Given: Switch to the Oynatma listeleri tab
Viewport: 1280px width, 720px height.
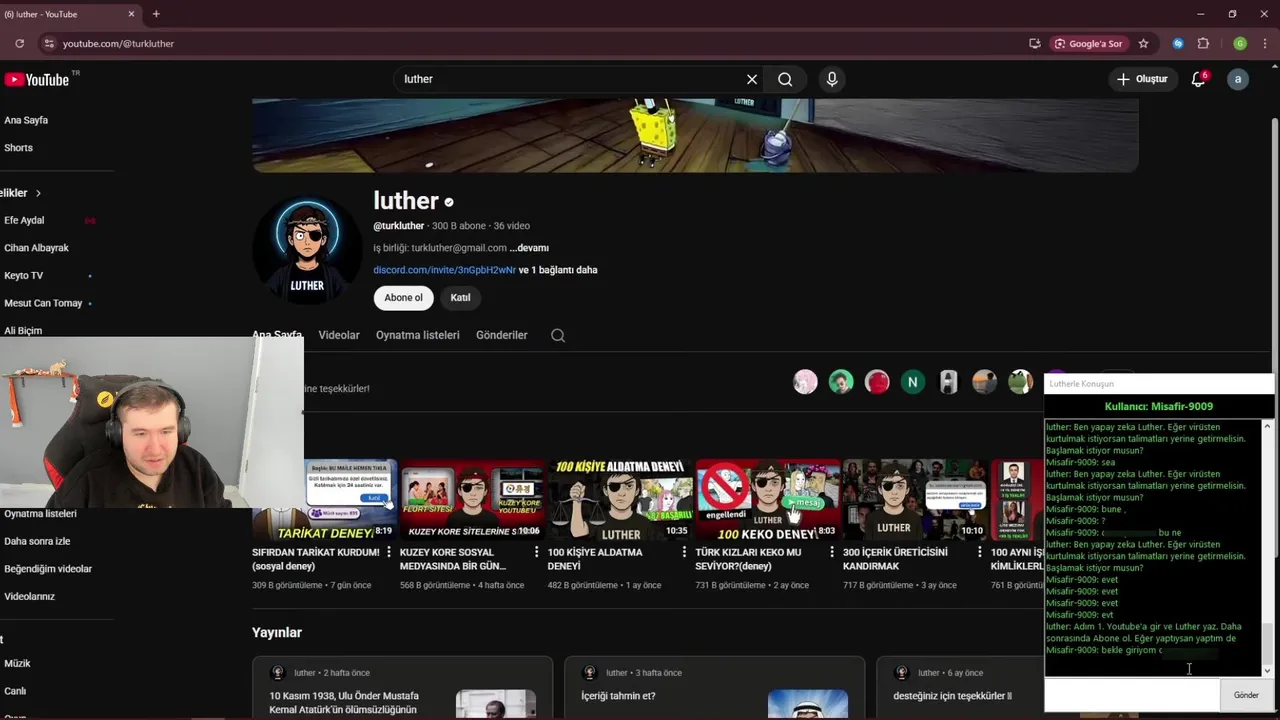Looking at the screenshot, I should point(418,335).
